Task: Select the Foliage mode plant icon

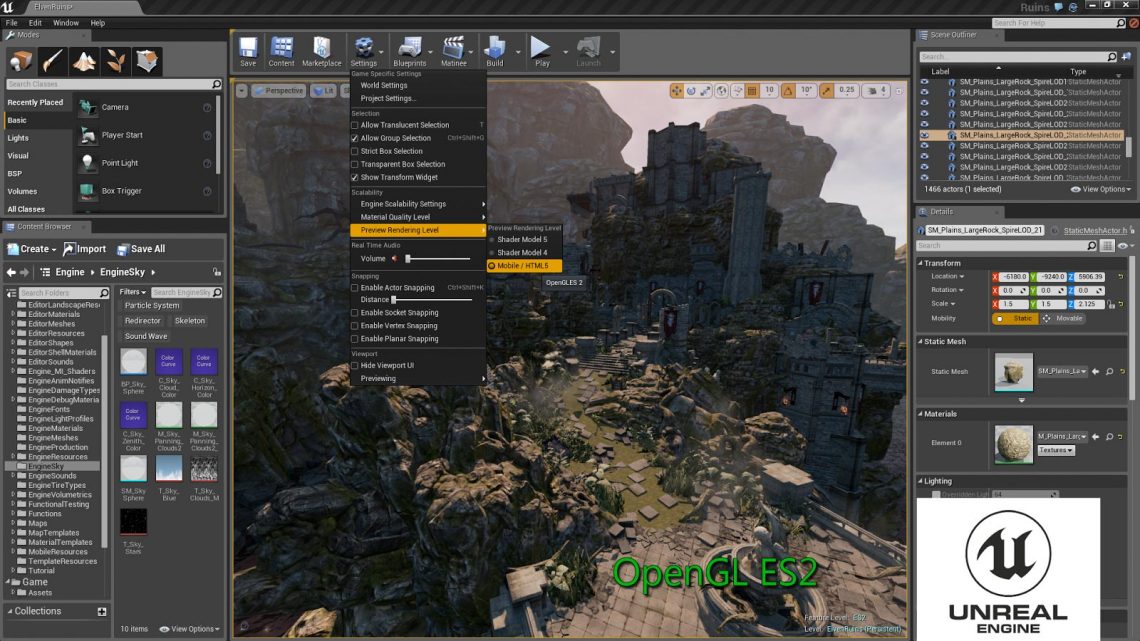Action: 116,61
